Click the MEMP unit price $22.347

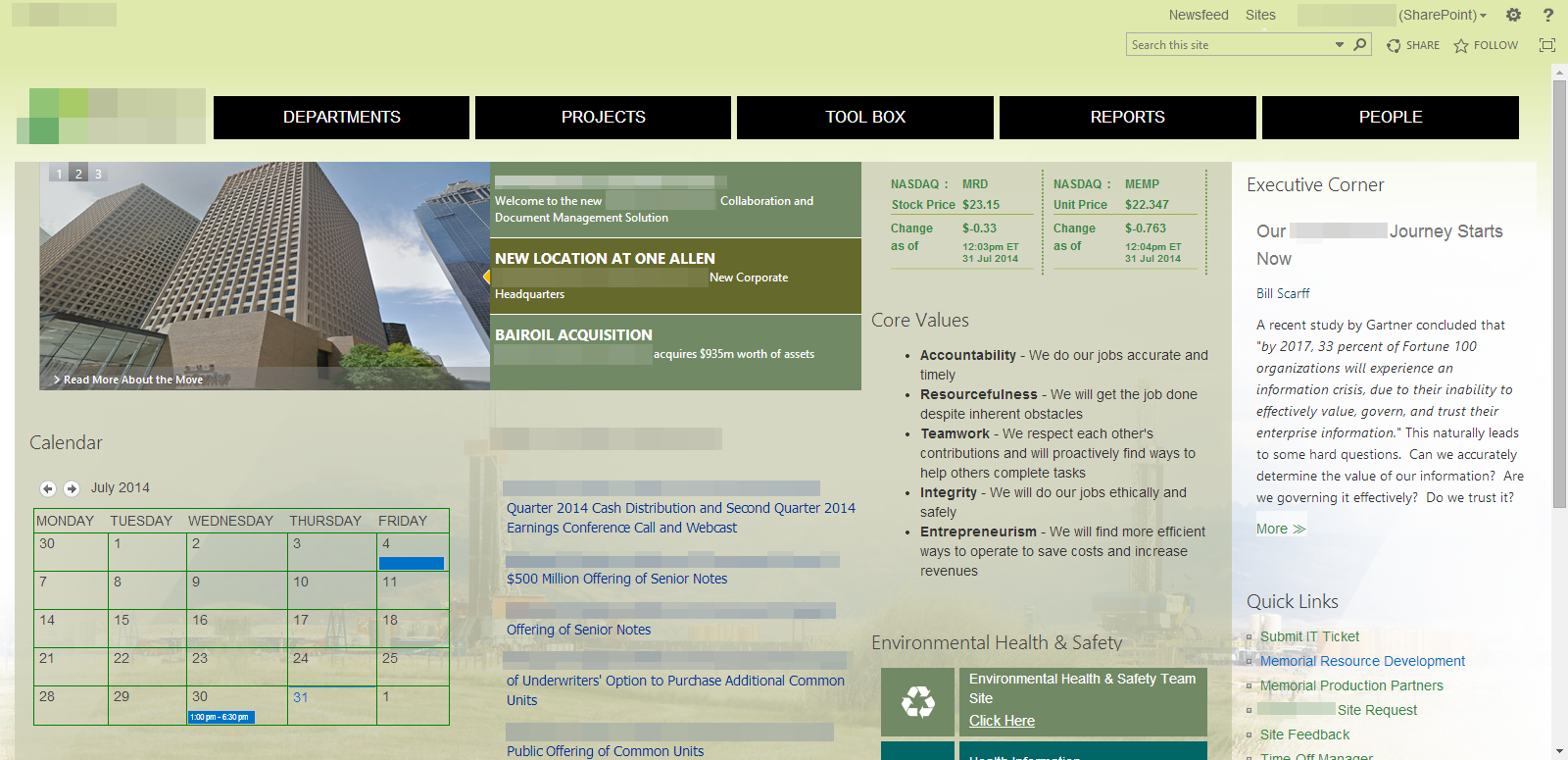point(1147,205)
